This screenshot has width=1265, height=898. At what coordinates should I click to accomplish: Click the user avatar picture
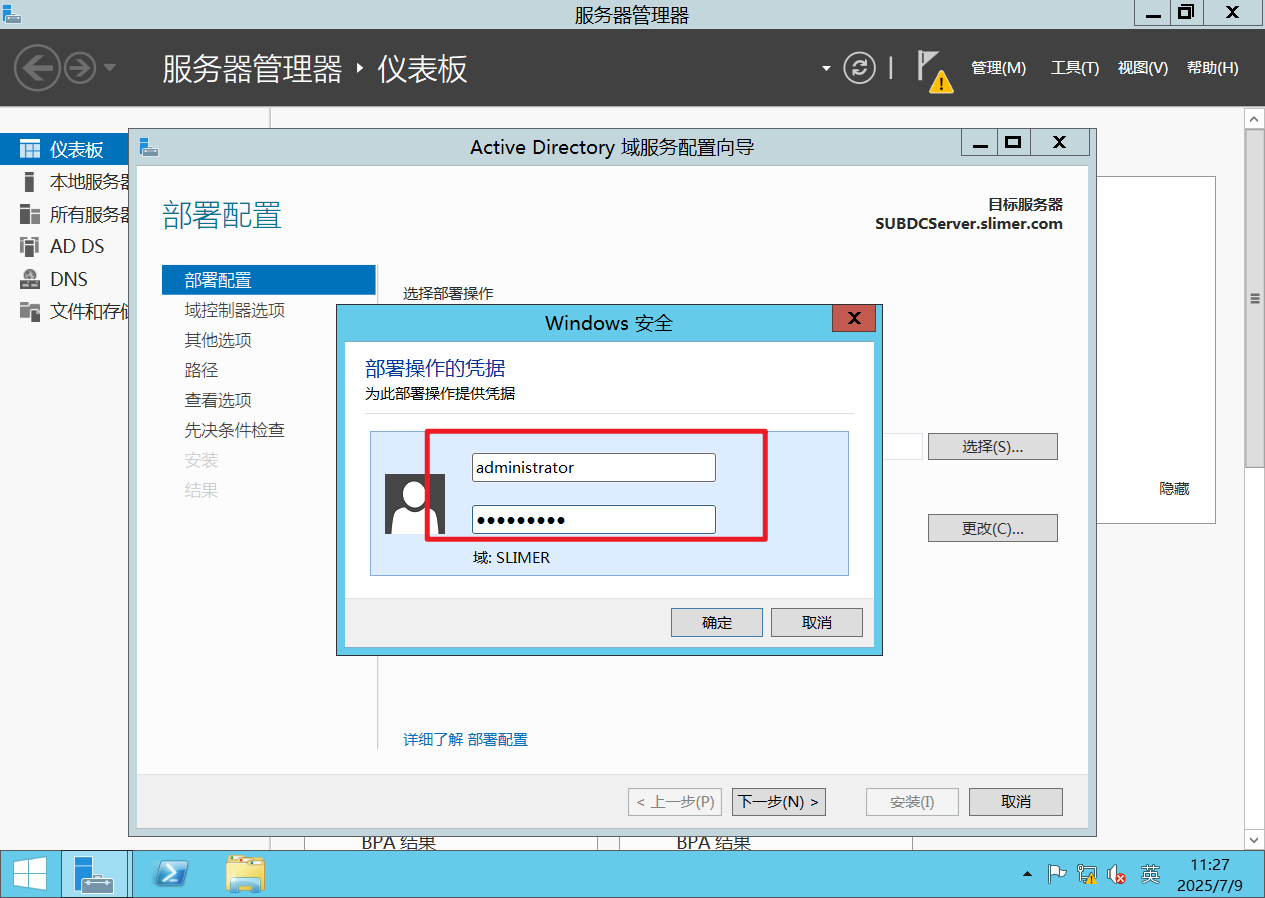415,503
